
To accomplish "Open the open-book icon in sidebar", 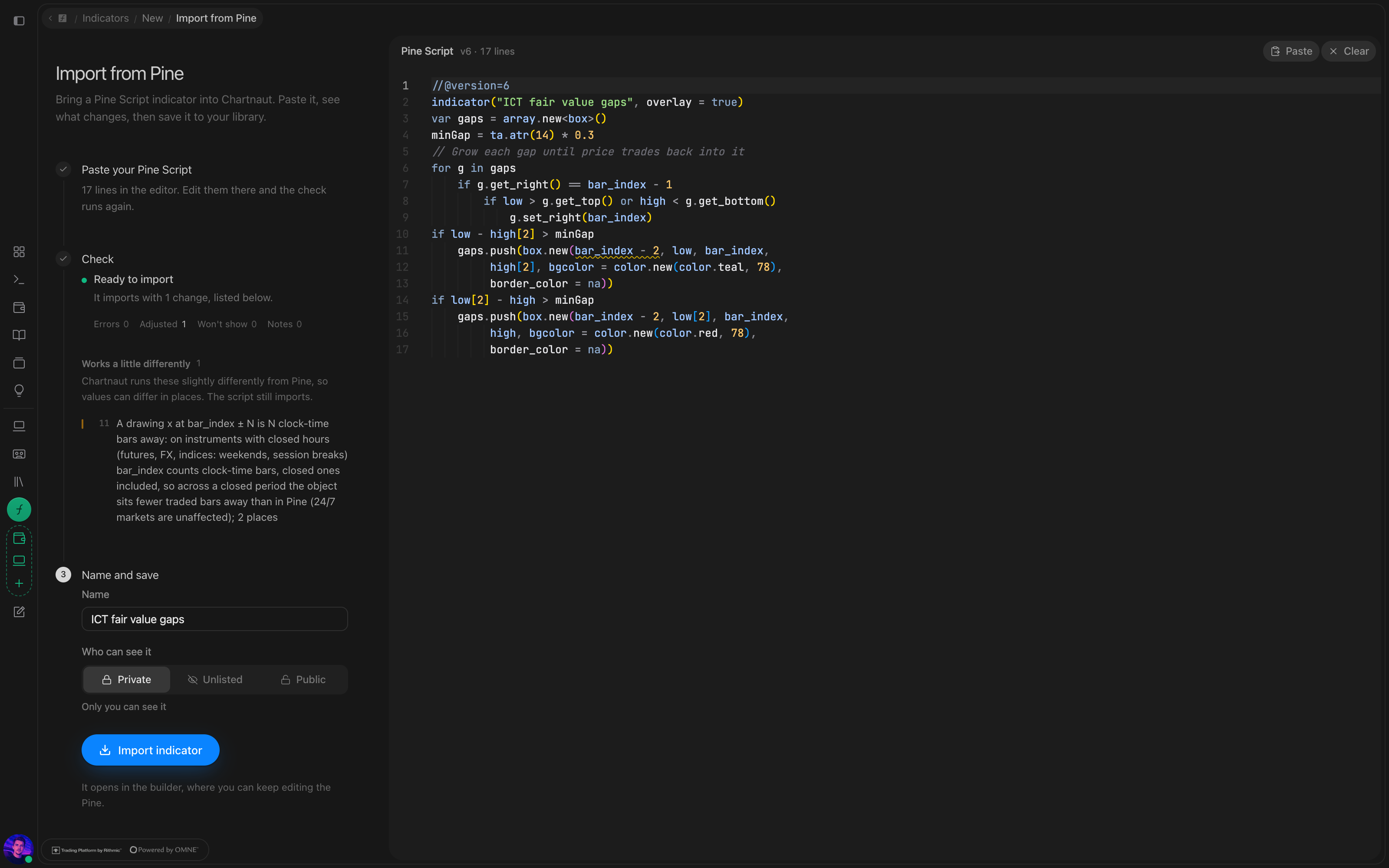I will pos(19,335).
